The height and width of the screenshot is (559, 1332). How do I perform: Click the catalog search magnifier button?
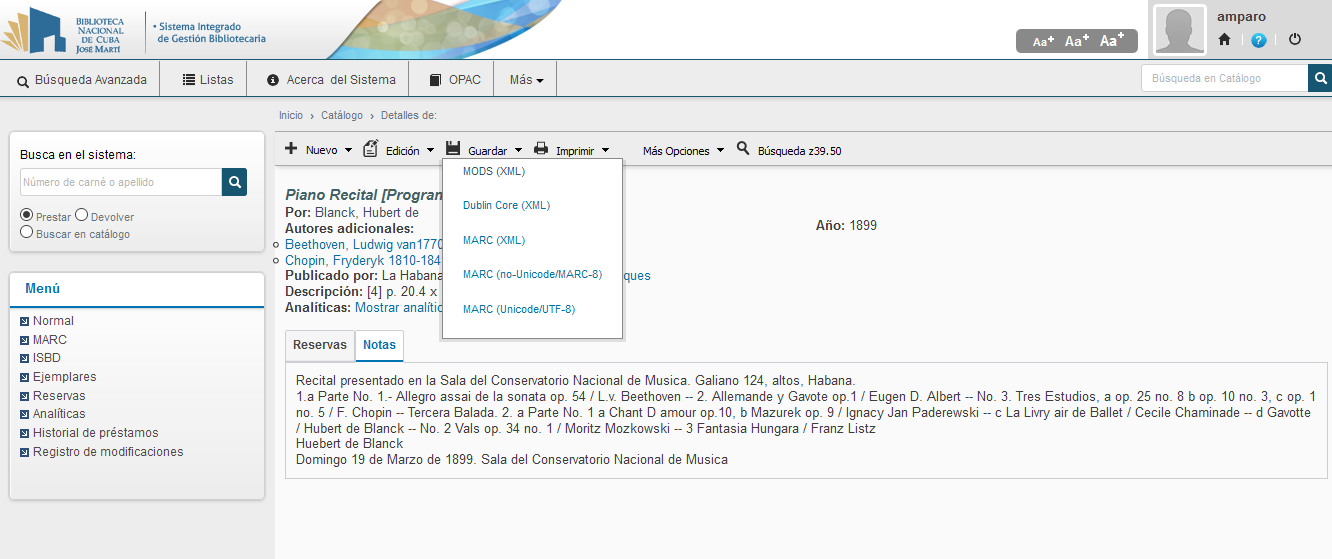coord(1320,78)
